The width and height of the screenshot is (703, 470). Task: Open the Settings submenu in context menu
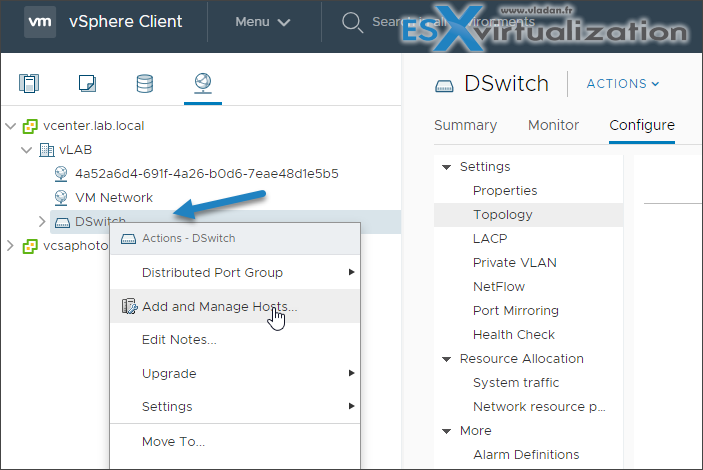235,406
